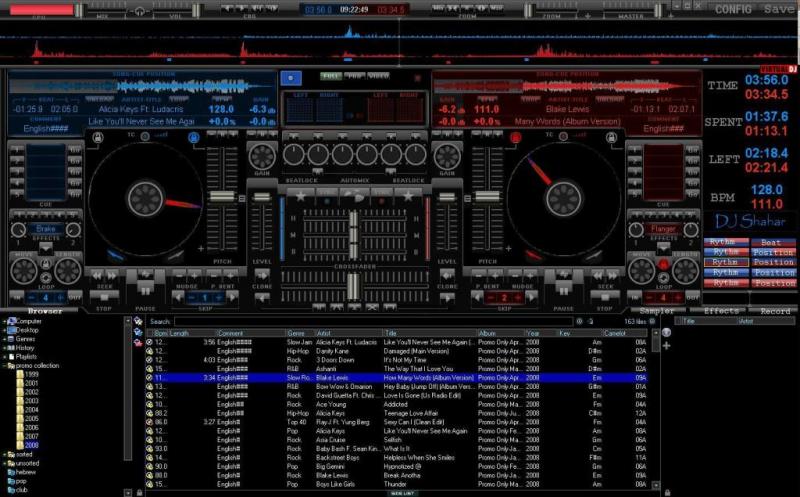Click the left deck pitch slider handle
The height and width of the screenshot is (497, 800).
tap(221, 196)
